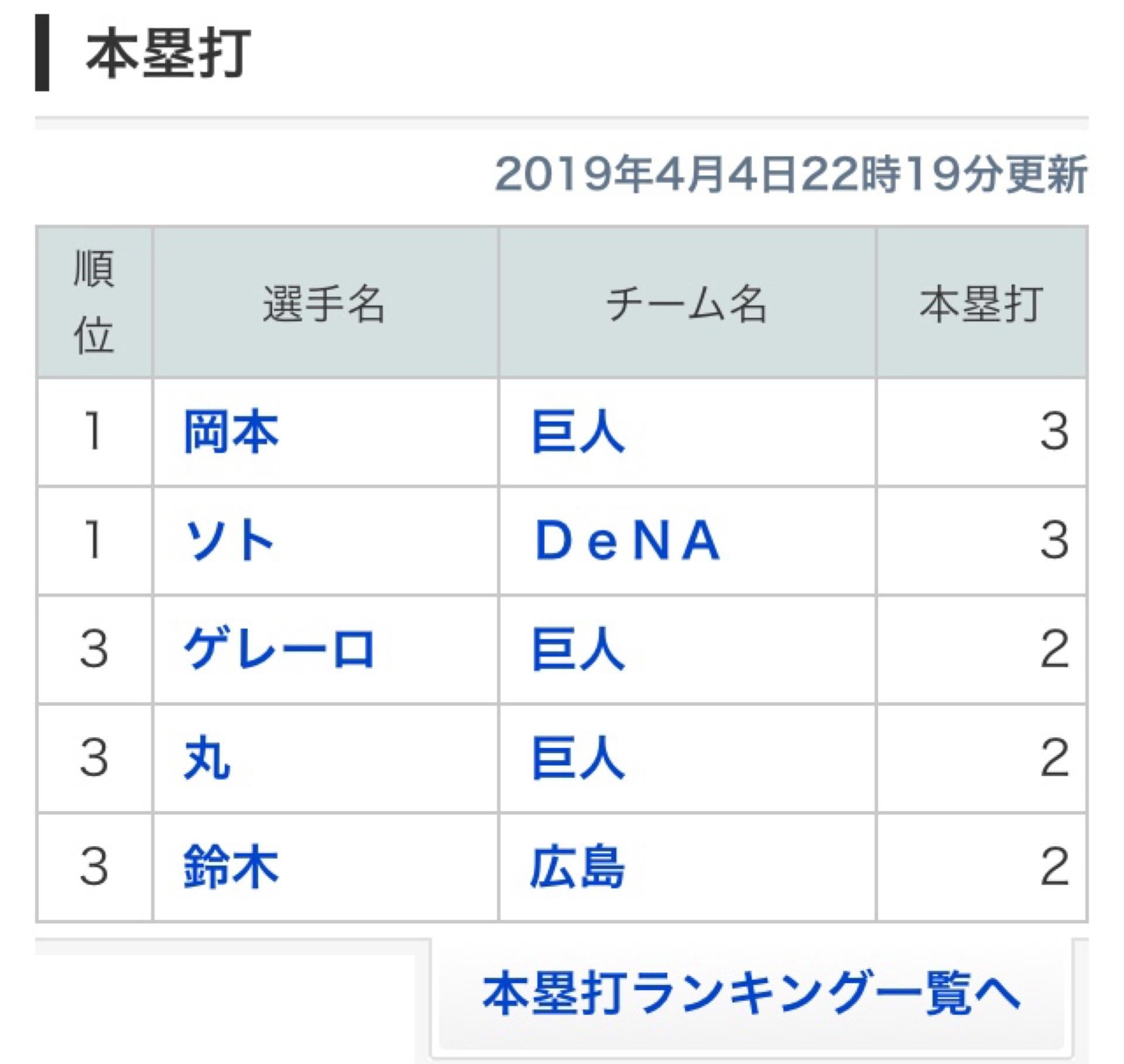Image resolution: width=1124 pixels, height=1064 pixels.
Task: Click the rank cell in ソト row
Action: (x=94, y=541)
